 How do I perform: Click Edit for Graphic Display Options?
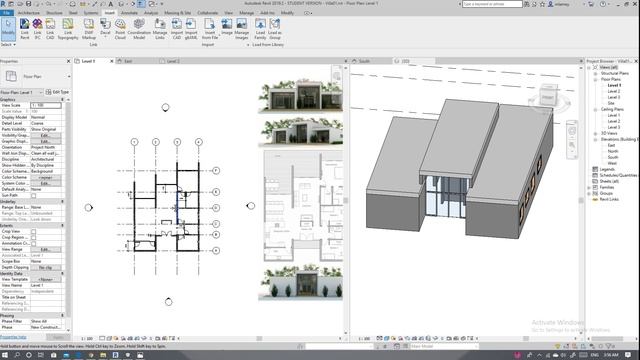45,141
